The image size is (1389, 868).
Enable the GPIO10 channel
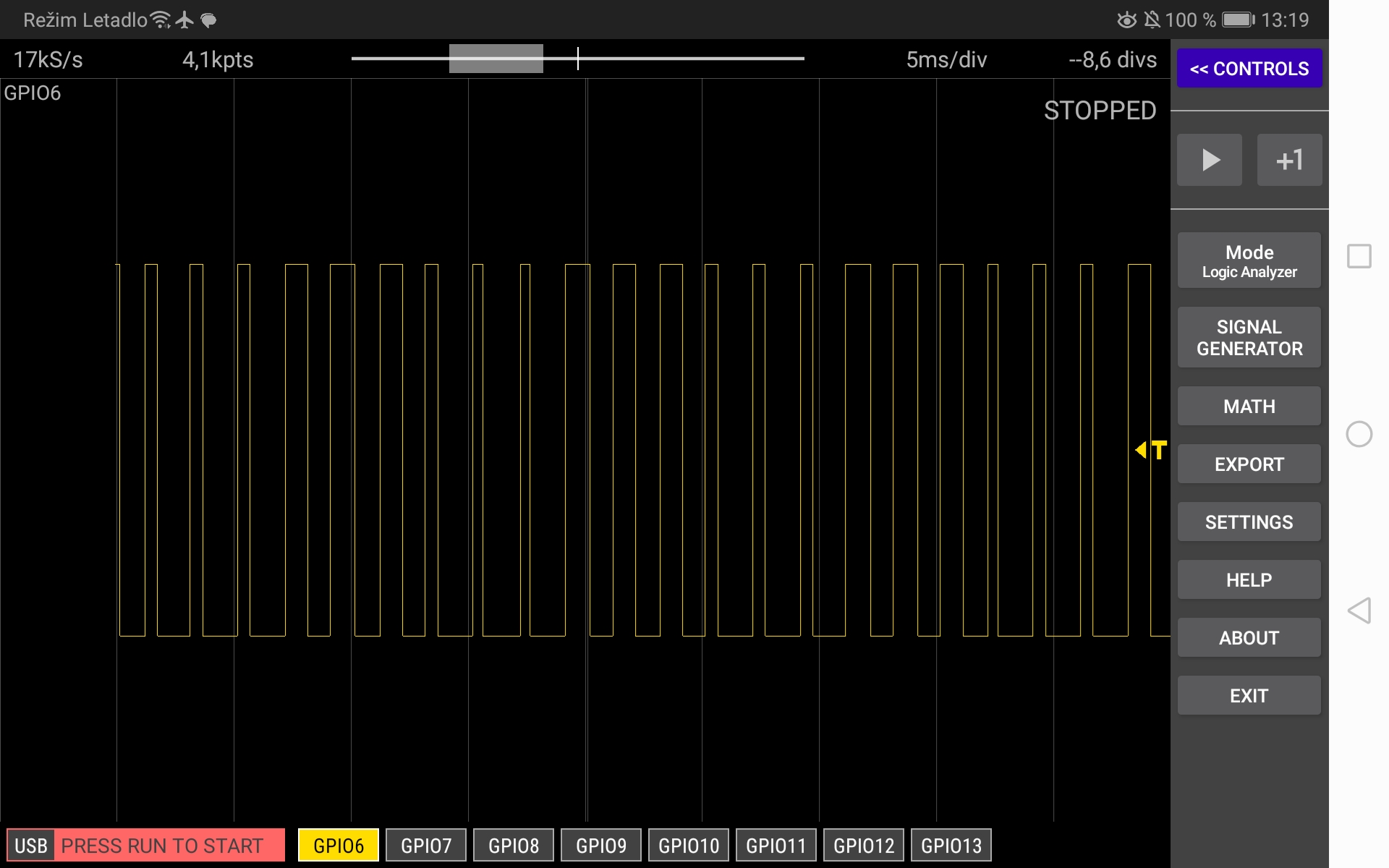pos(688,845)
